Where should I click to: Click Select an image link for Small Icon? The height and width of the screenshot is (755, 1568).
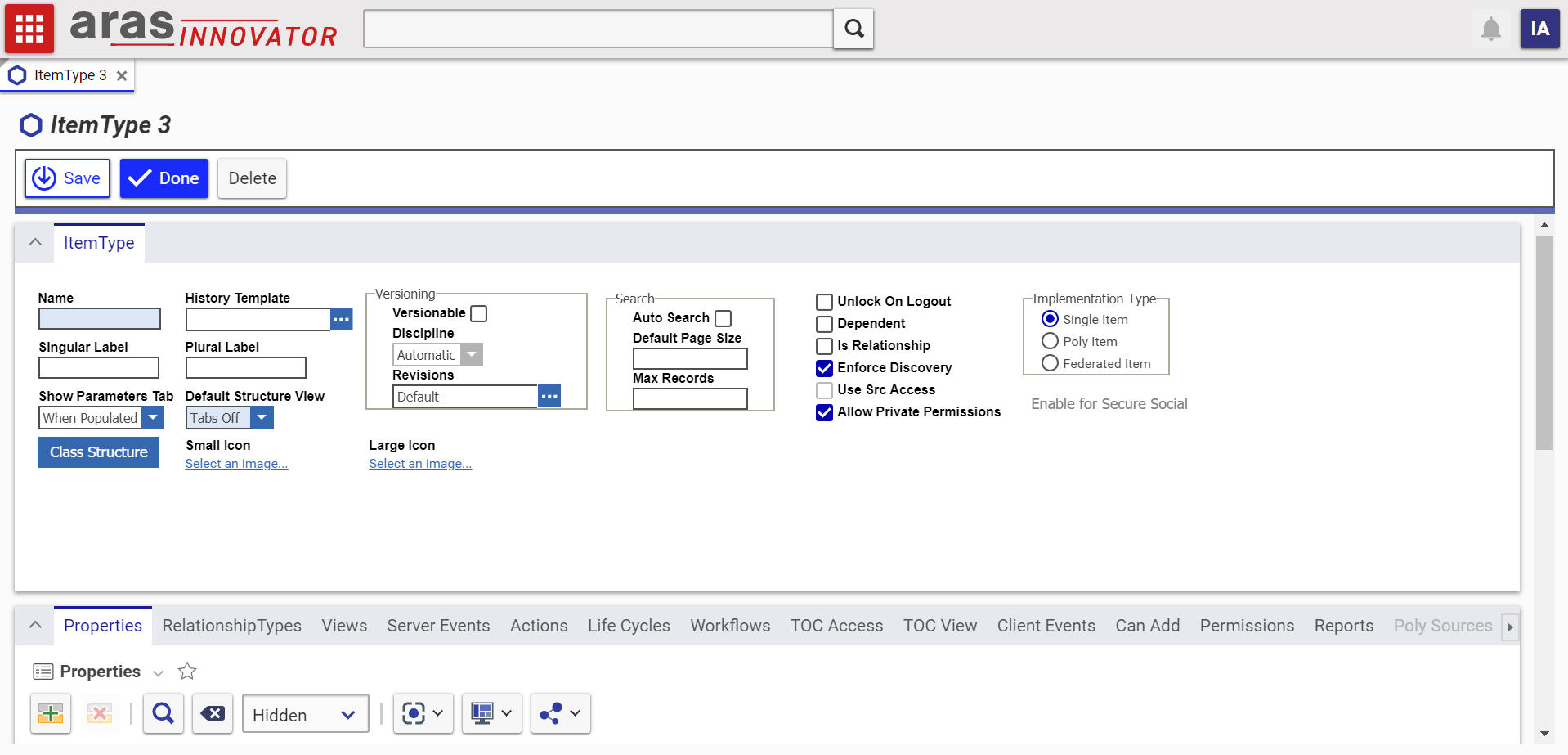(x=236, y=464)
